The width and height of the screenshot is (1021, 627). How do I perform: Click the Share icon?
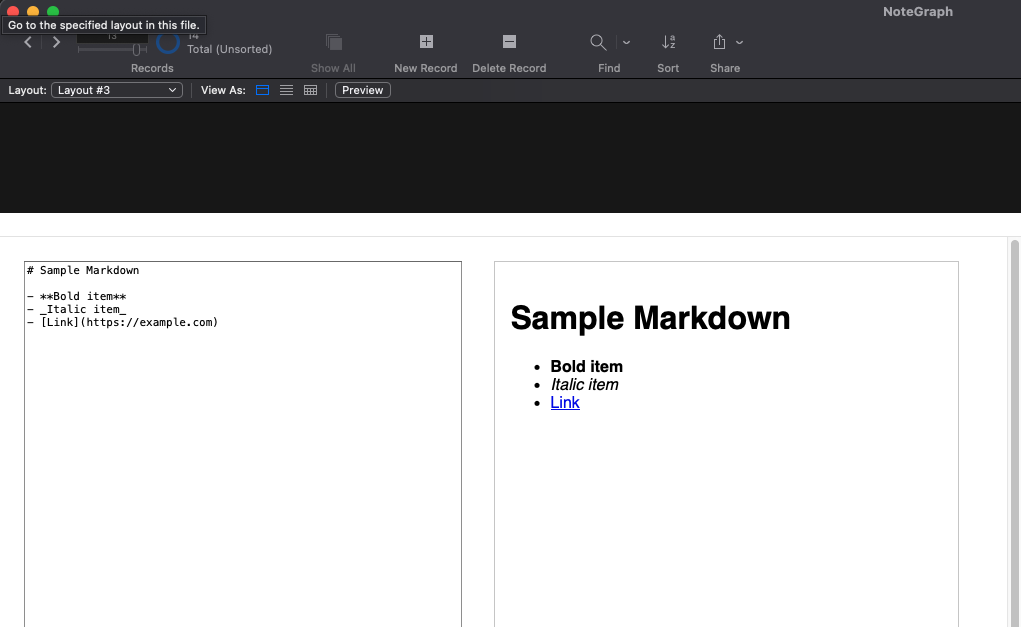tap(719, 42)
